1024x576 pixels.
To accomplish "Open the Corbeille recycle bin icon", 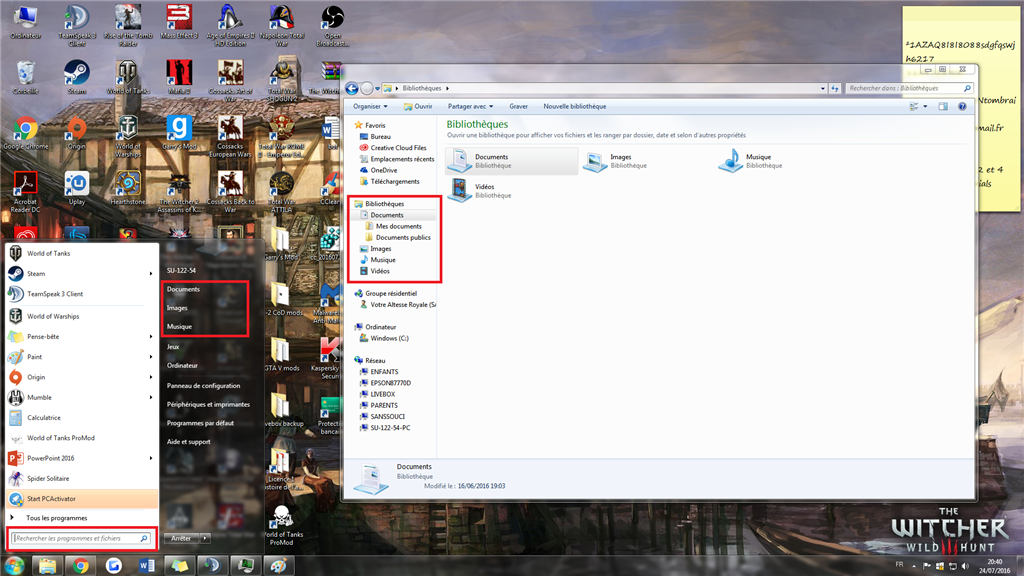I will [25, 77].
